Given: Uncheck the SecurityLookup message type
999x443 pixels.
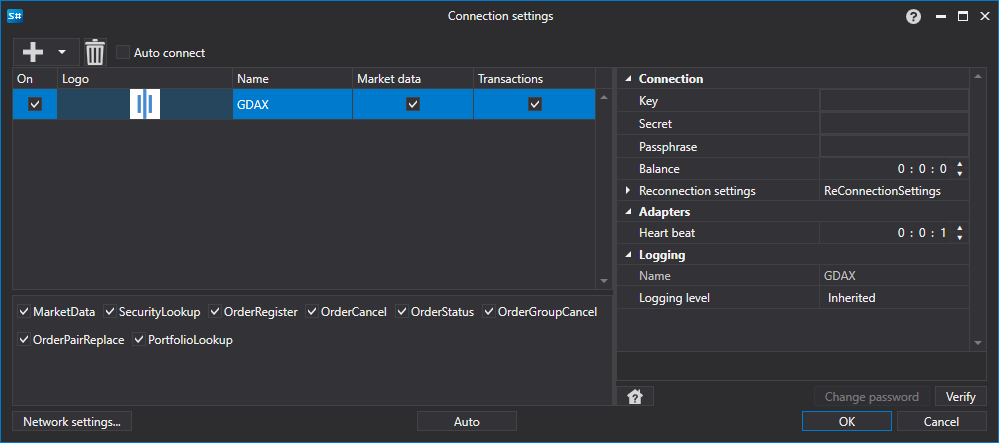Looking at the screenshot, I should (x=110, y=312).
